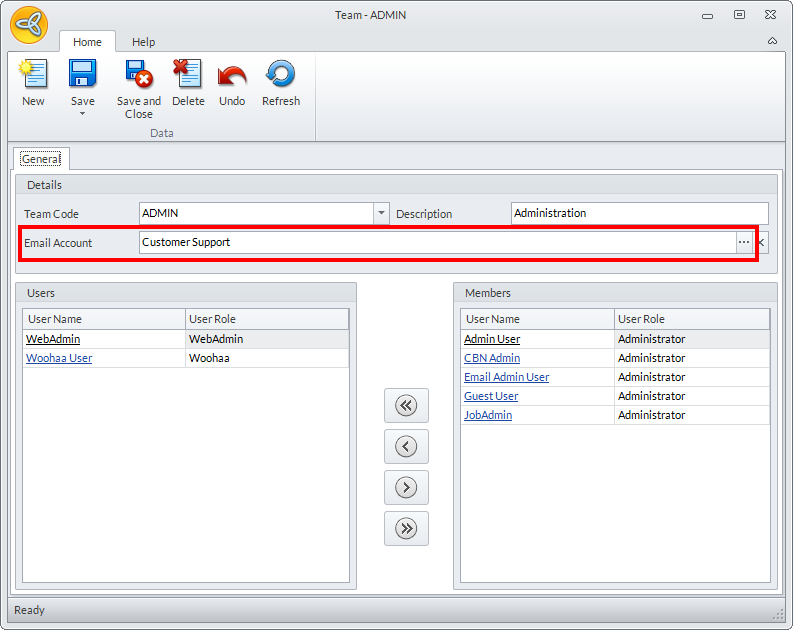Select the General tab
This screenshot has height=630, width=793.
point(41,159)
